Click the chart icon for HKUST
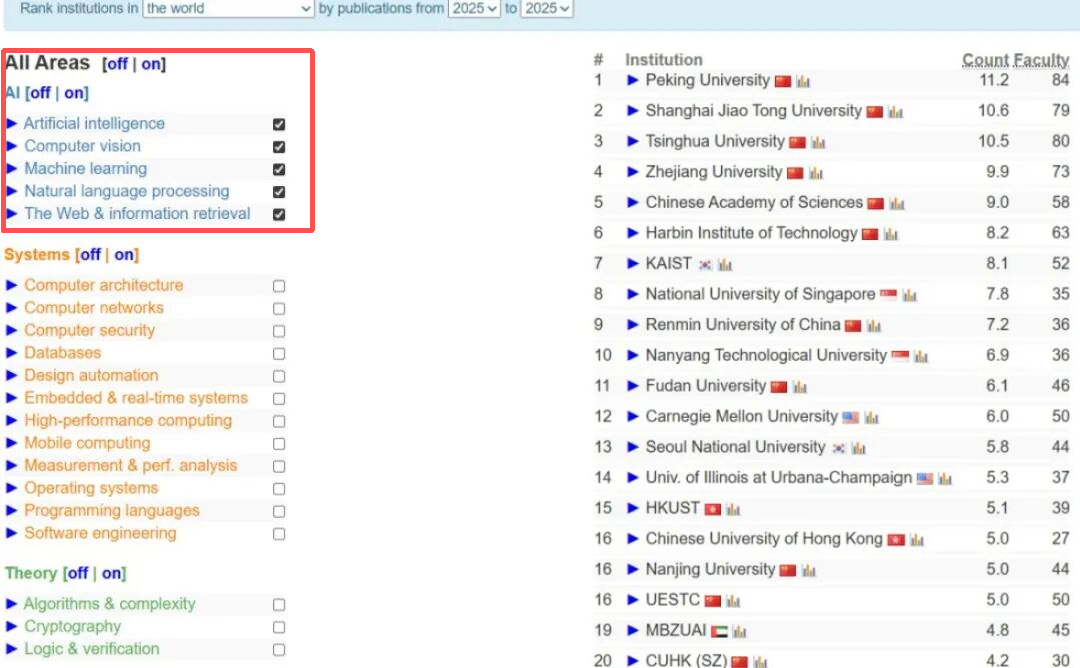The width and height of the screenshot is (1080, 668). (x=734, y=510)
